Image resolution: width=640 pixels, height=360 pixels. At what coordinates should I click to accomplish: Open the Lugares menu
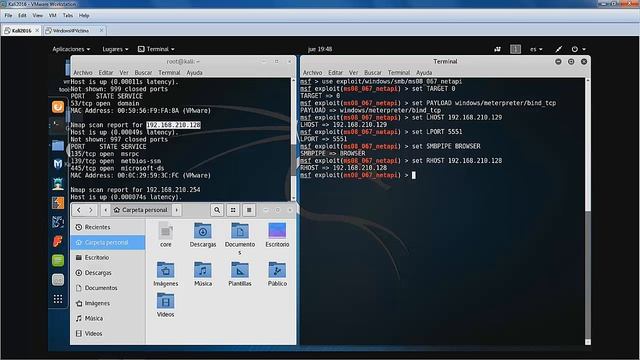click(115, 49)
